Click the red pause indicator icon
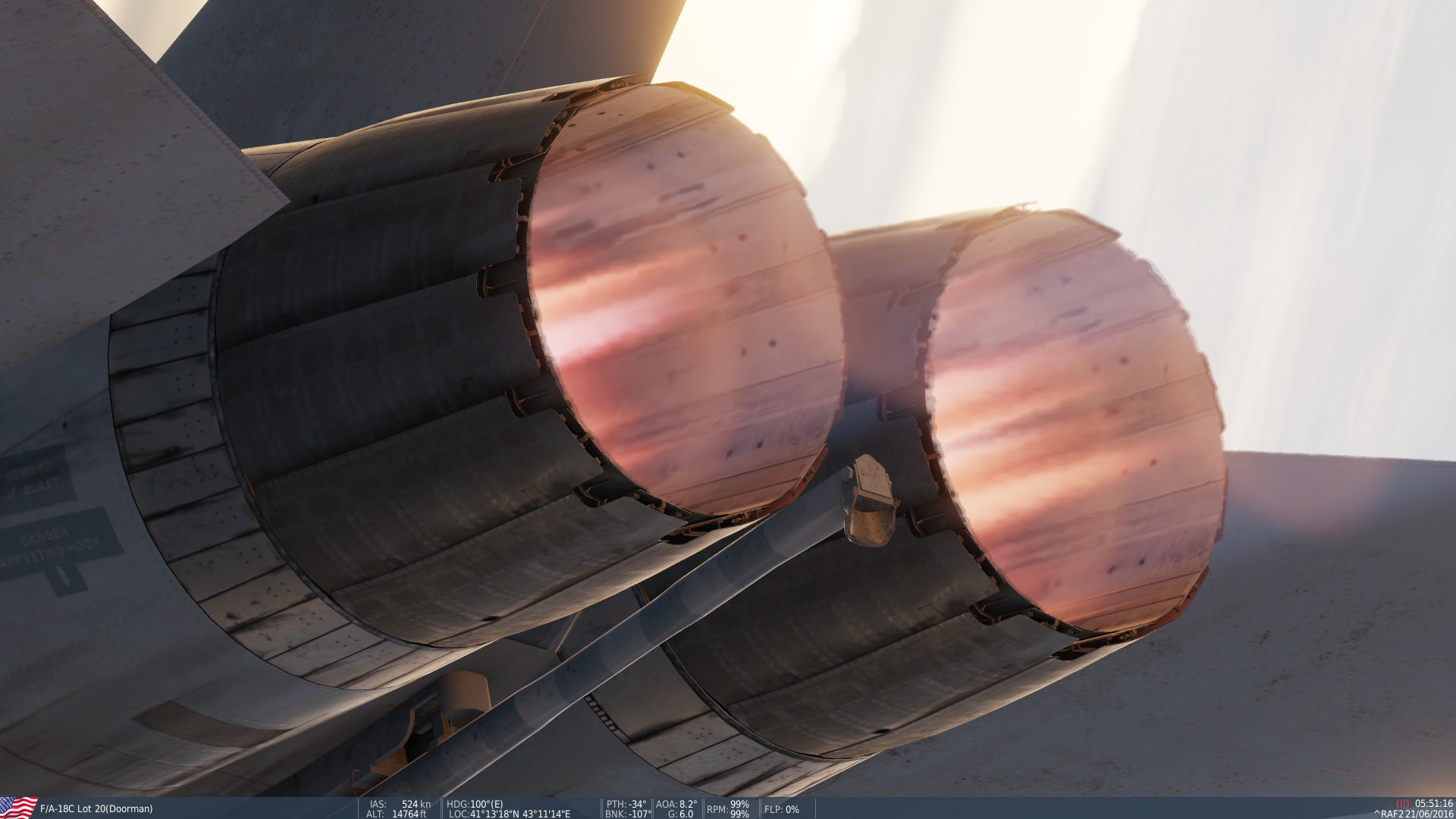Screen dimensions: 1456x819 pyautogui.click(x=1402, y=804)
